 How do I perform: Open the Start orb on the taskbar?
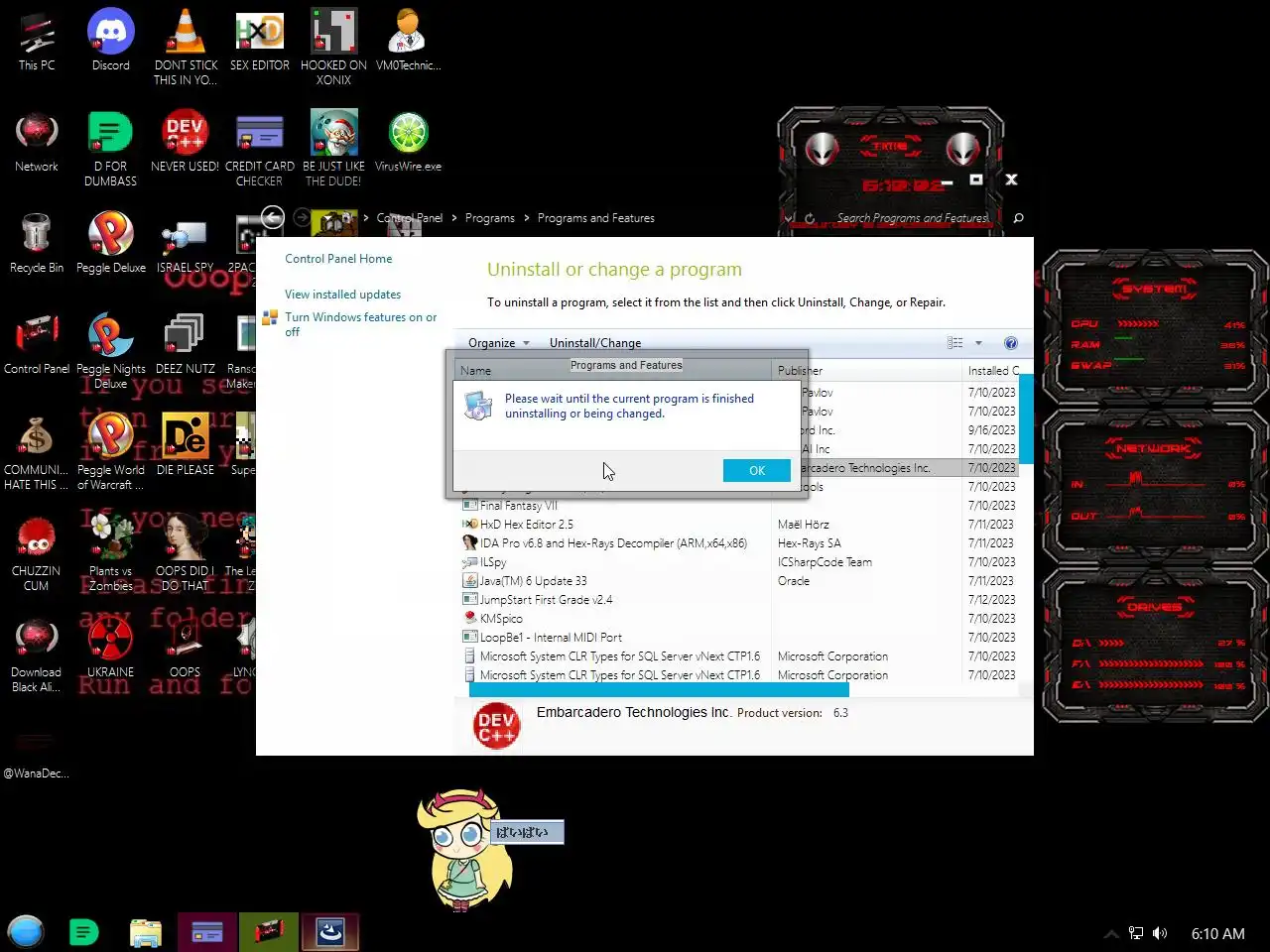(26, 932)
